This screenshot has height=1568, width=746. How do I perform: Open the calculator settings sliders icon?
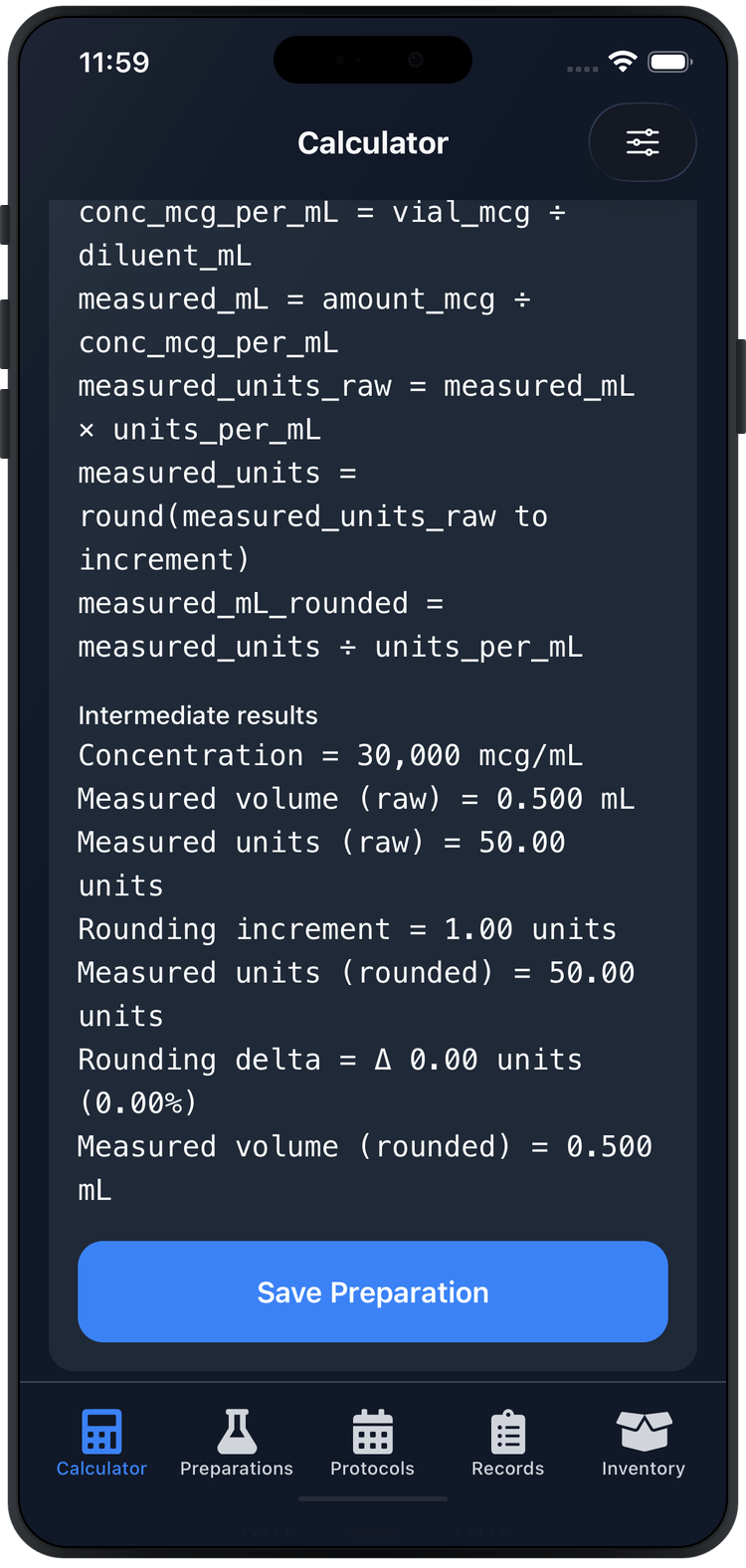[x=643, y=142]
